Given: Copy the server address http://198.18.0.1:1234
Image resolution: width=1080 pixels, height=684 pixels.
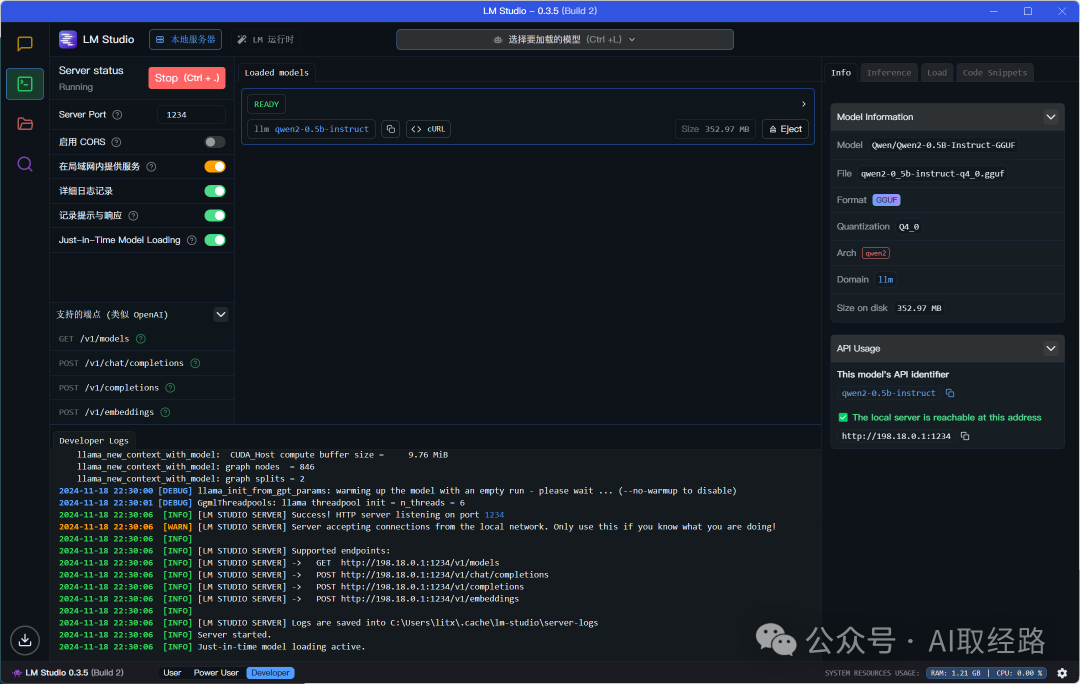Looking at the screenshot, I should point(965,436).
